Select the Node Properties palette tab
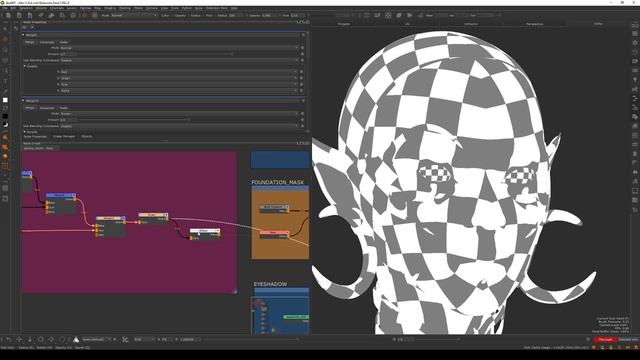The image size is (640, 360). click(35, 136)
